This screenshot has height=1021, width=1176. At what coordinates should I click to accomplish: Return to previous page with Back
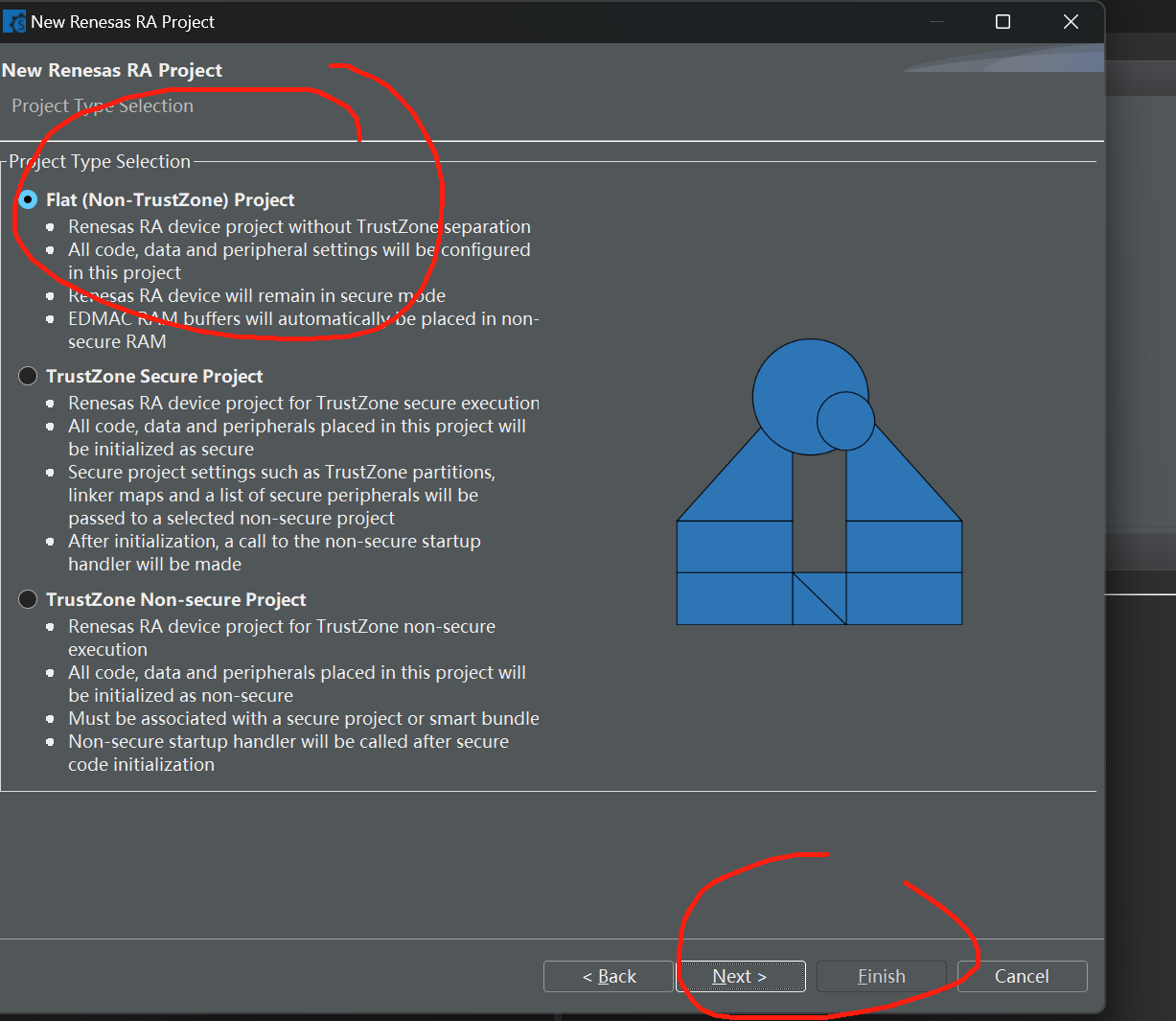pos(609,976)
